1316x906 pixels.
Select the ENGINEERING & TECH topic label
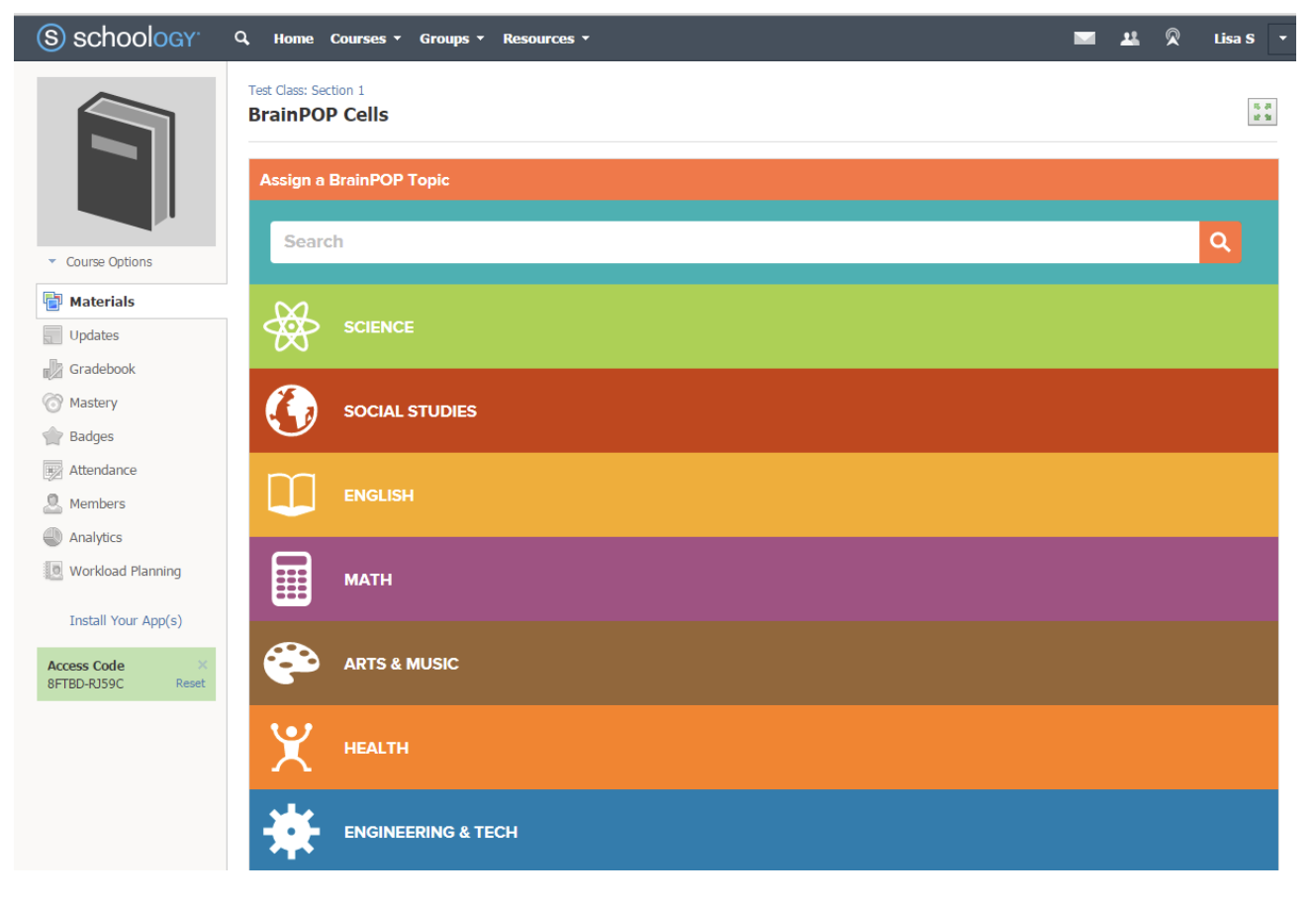pos(430,832)
